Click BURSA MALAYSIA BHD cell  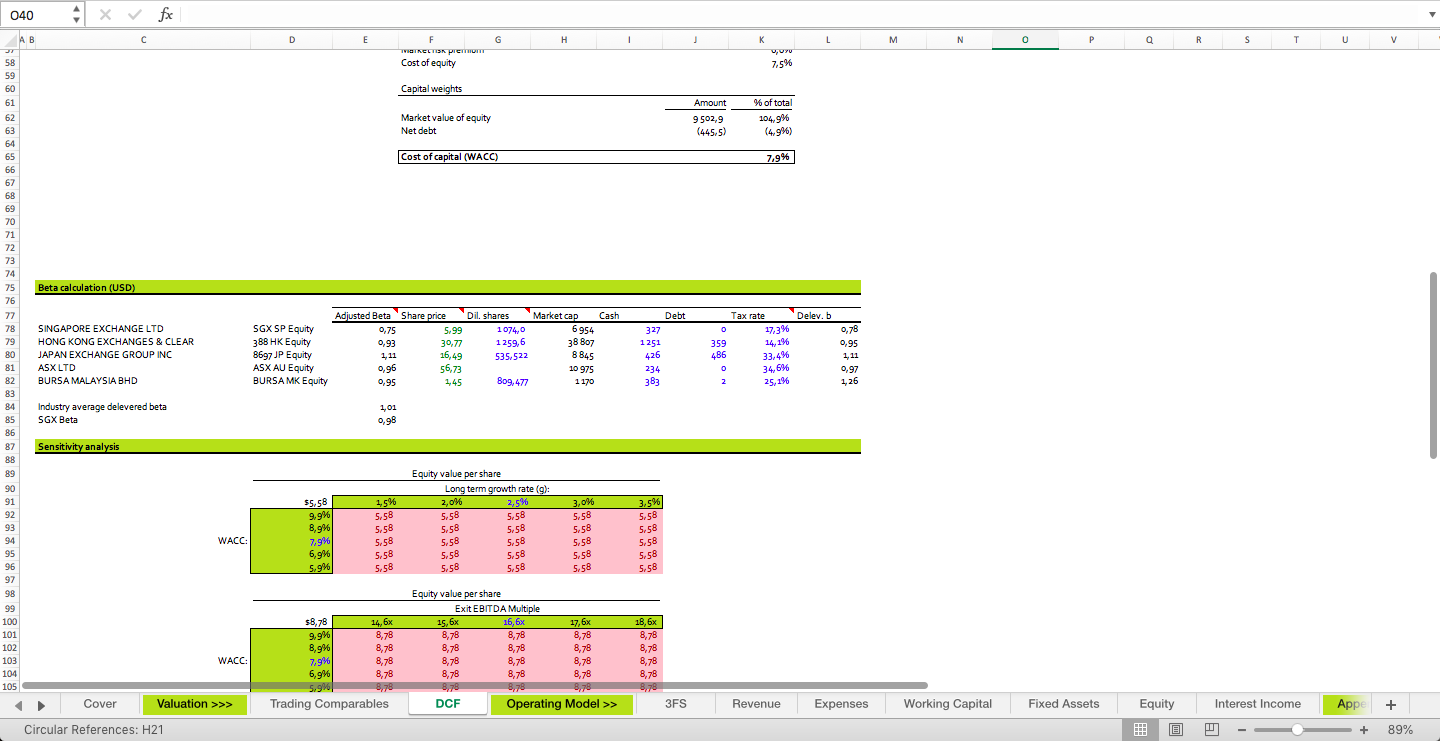tap(88, 381)
